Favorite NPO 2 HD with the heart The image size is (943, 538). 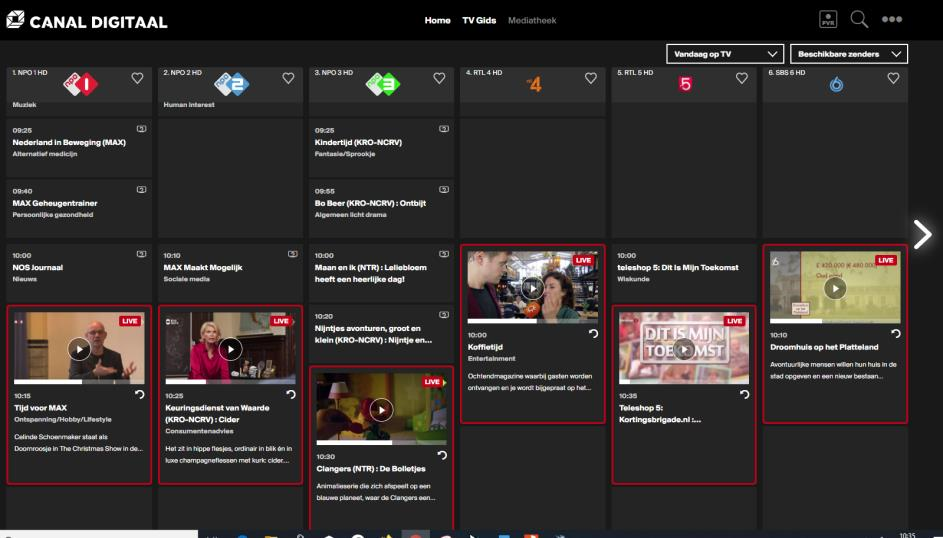[x=288, y=78]
